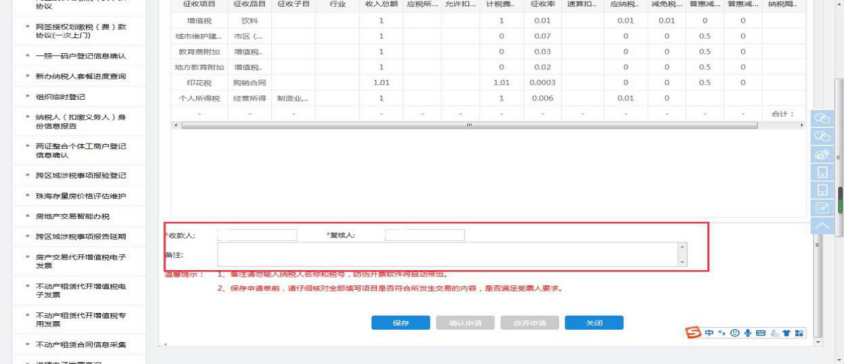The height and width of the screenshot is (364, 844).
Task: Open the feedback edit icon in floating sidebar
Action: click(x=822, y=207)
